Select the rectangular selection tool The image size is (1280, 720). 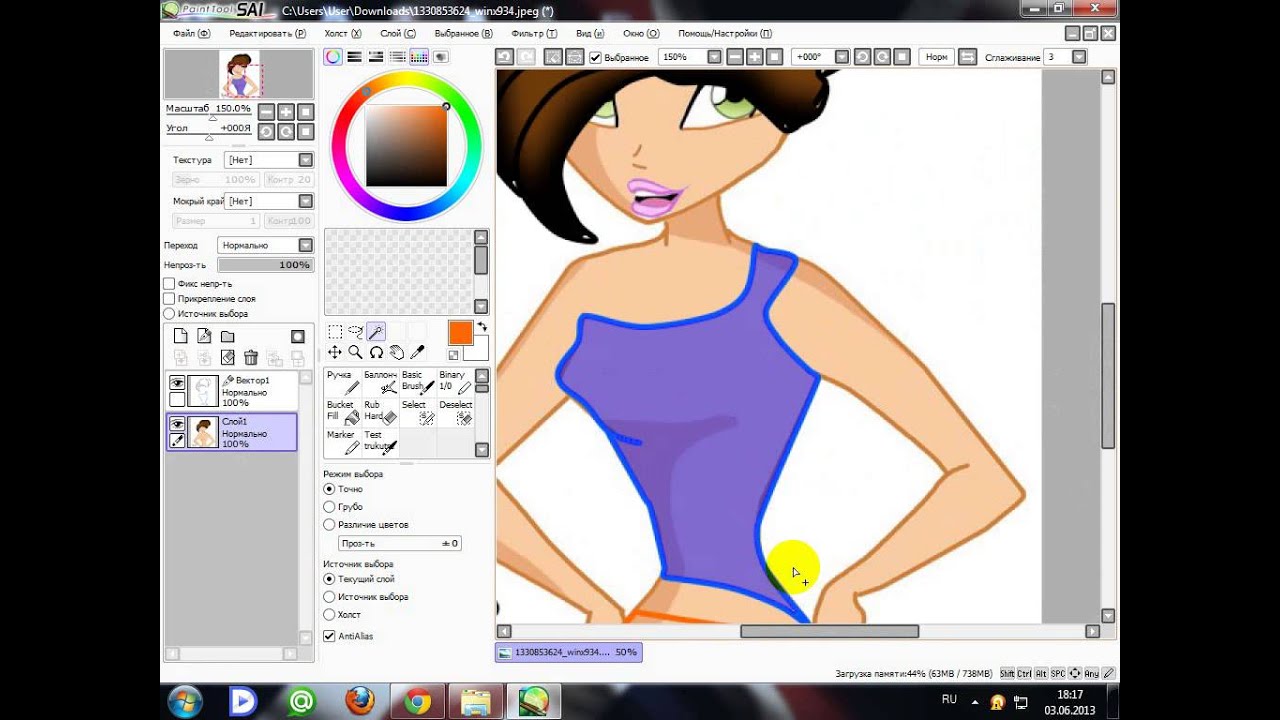pos(335,332)
